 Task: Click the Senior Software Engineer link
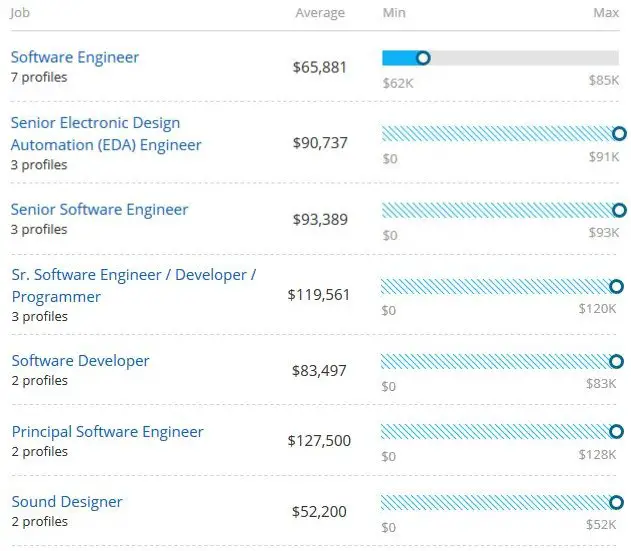click(99, 209)
